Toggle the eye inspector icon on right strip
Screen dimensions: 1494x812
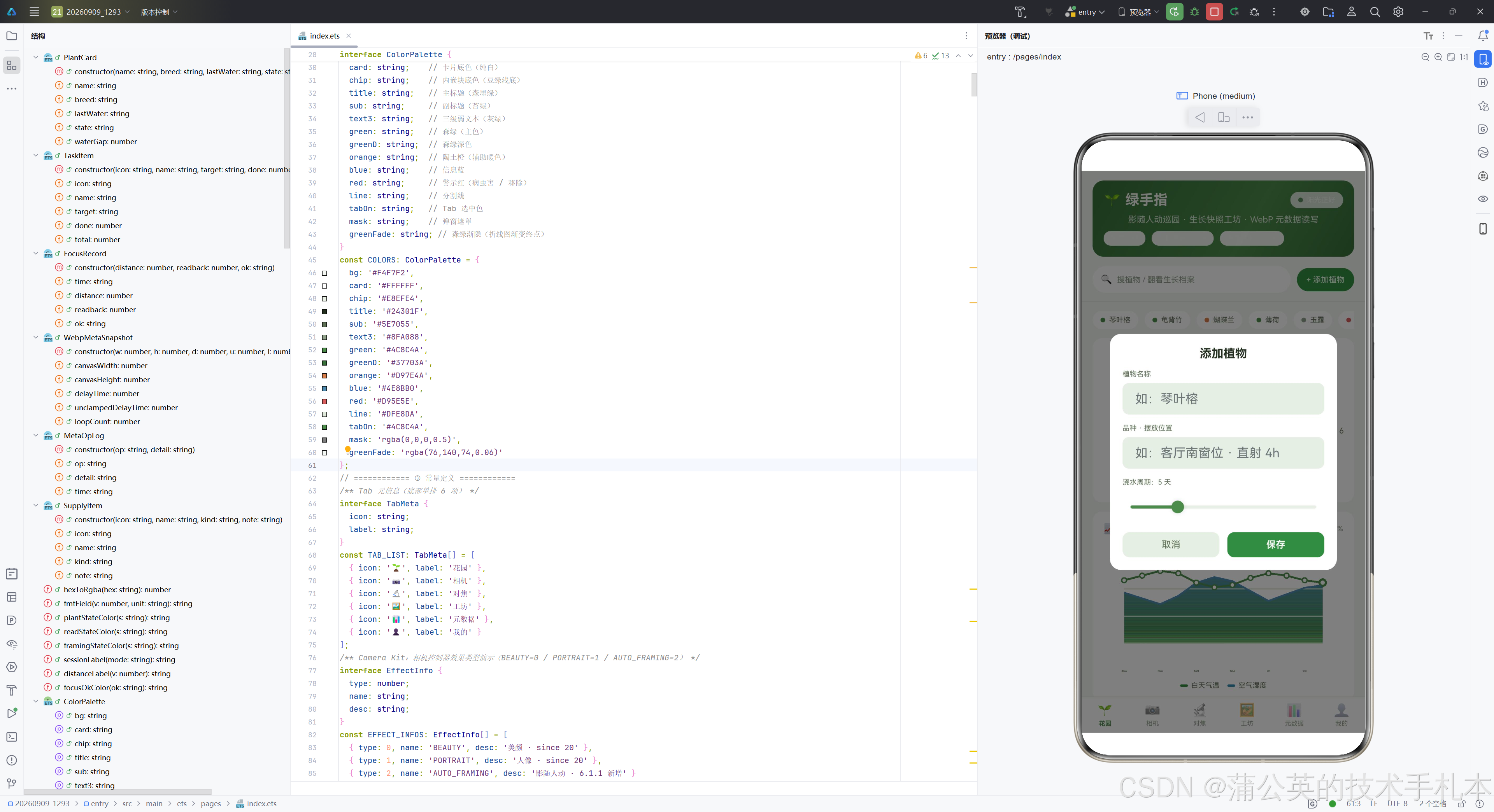tap(1483, 199)
